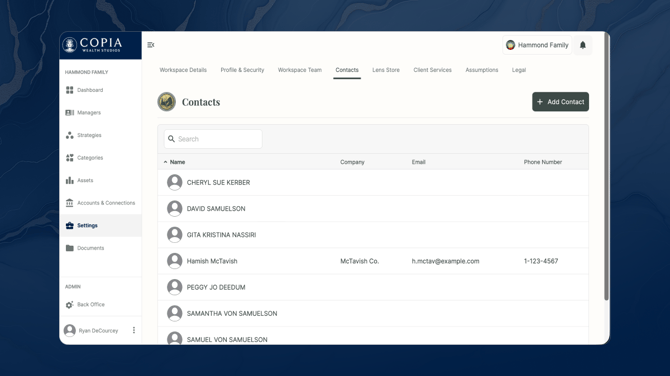Viewport: 670px width, 376px height.
Task: Select contact name CHERYL SUE KERBER
Action: click(218, 182)
